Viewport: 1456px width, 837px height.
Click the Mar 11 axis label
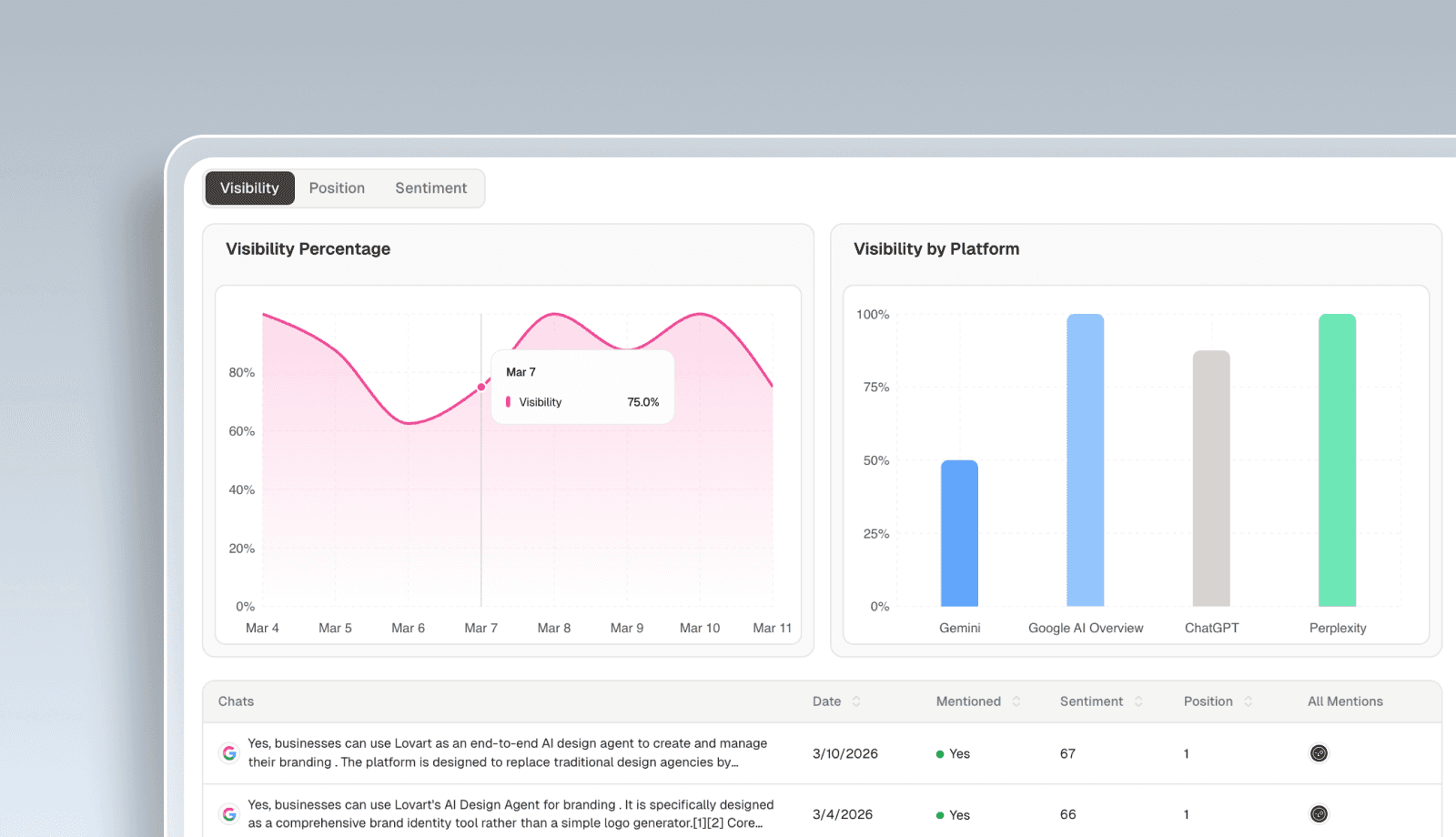772,629
